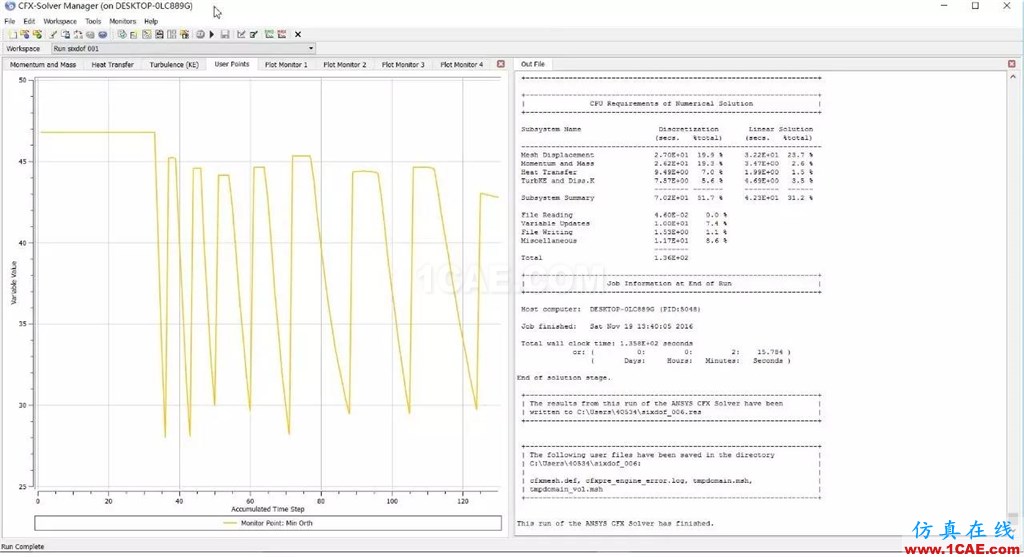Open the Help menu
This screenshot has width=1024, height=557.
point(151,21)
